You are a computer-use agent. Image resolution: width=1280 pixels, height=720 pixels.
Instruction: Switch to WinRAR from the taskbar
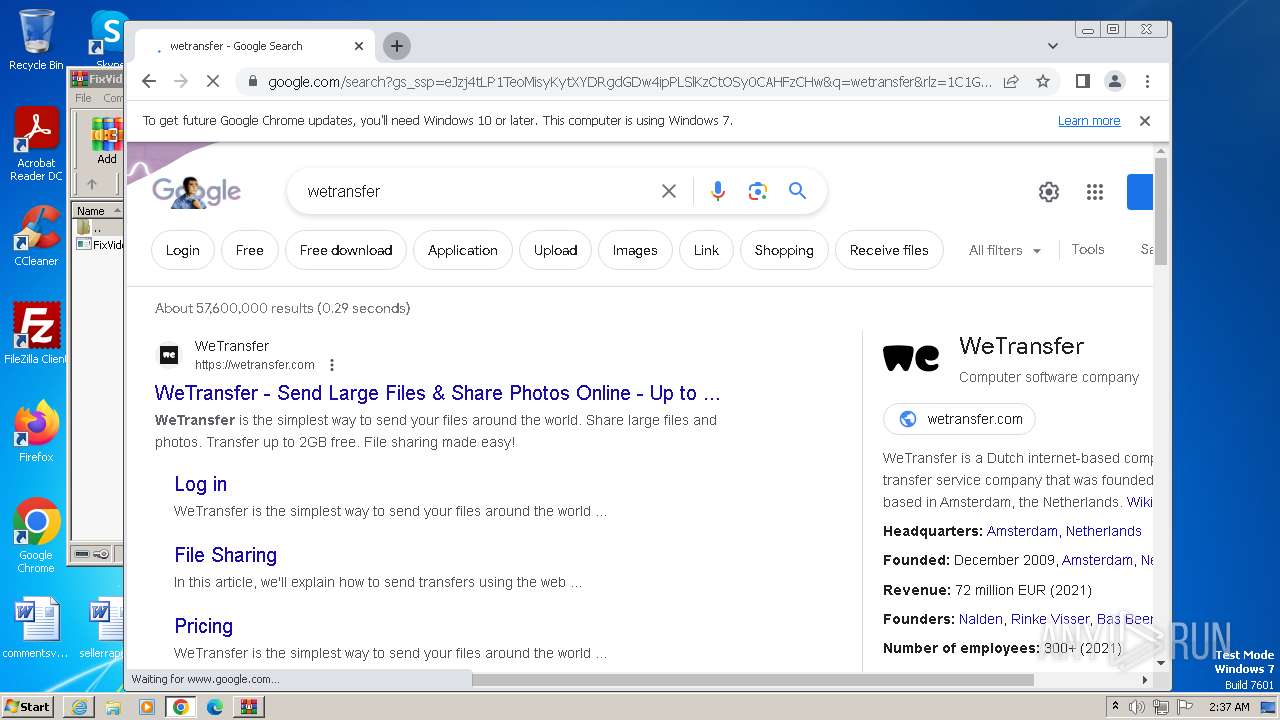249,707
